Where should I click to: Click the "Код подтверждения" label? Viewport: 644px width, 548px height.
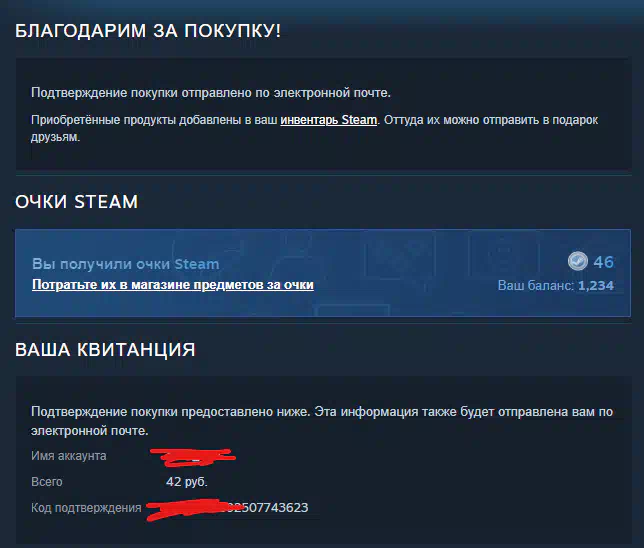(x=86, y=508)
